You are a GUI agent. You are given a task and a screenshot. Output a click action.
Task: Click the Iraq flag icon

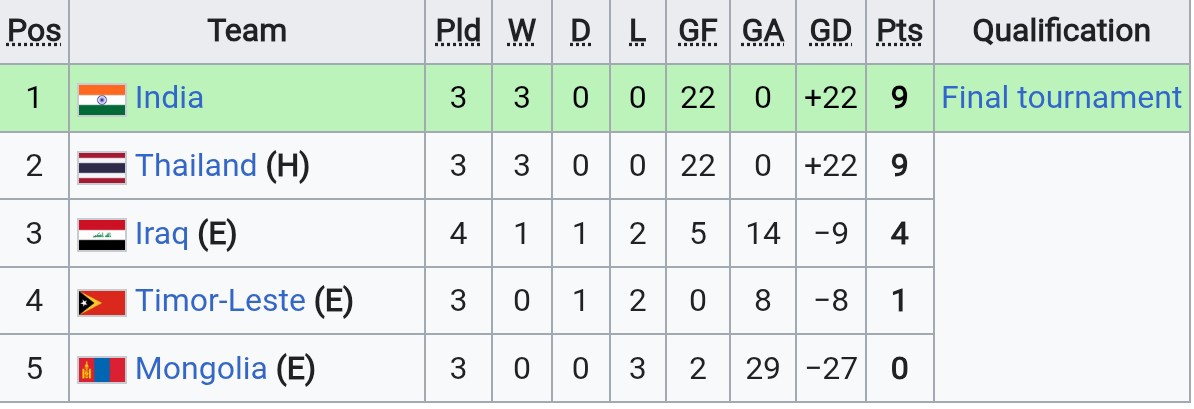pos(102,235)
